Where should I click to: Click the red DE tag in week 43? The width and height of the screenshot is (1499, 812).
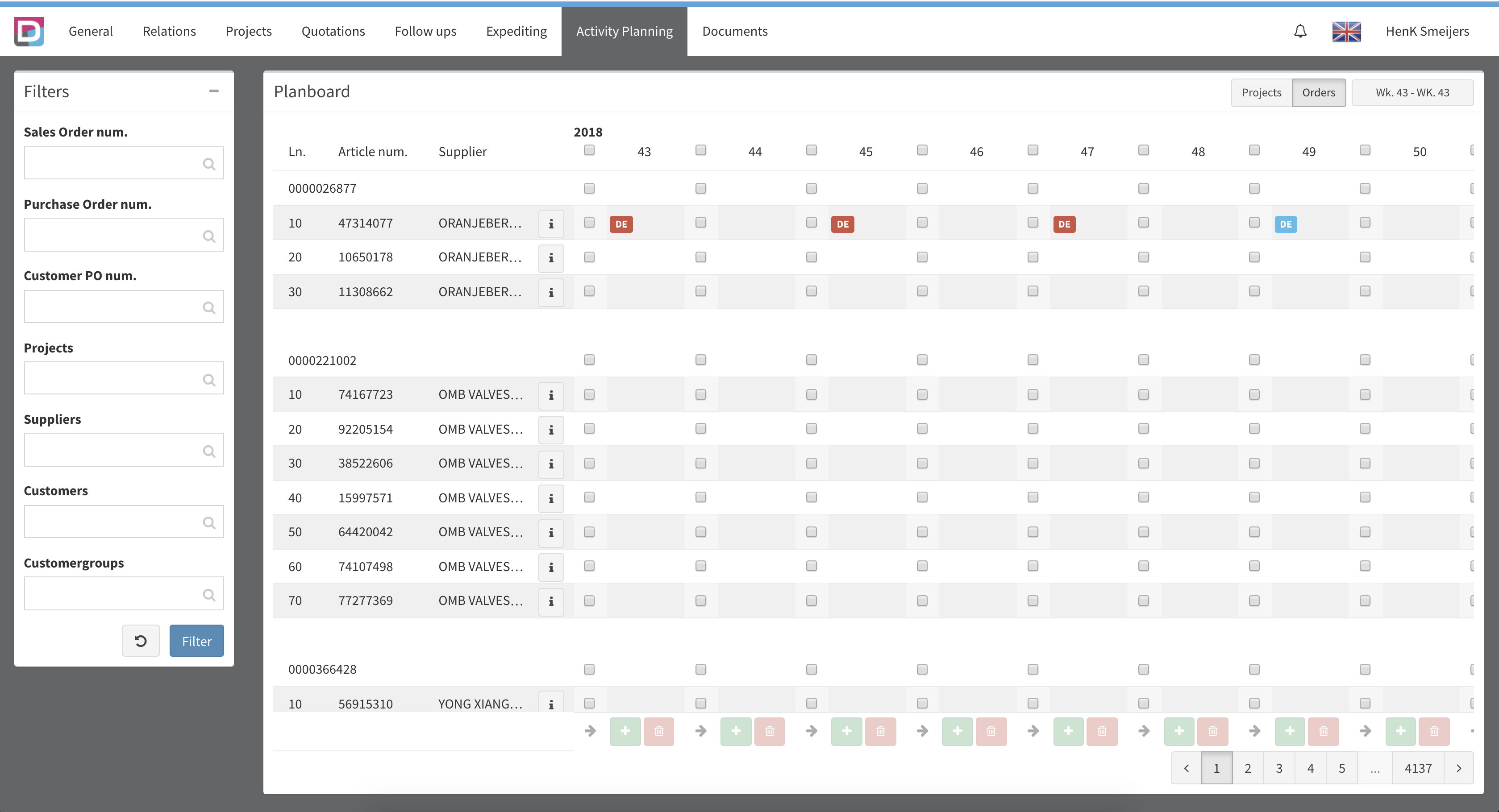(x=621, y=224)
